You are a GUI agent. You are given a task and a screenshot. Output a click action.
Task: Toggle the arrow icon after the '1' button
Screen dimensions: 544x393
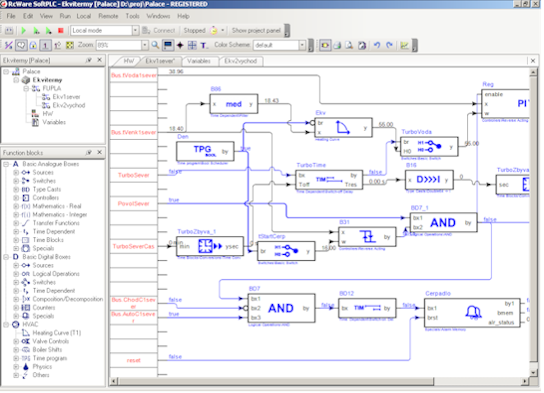58,45
